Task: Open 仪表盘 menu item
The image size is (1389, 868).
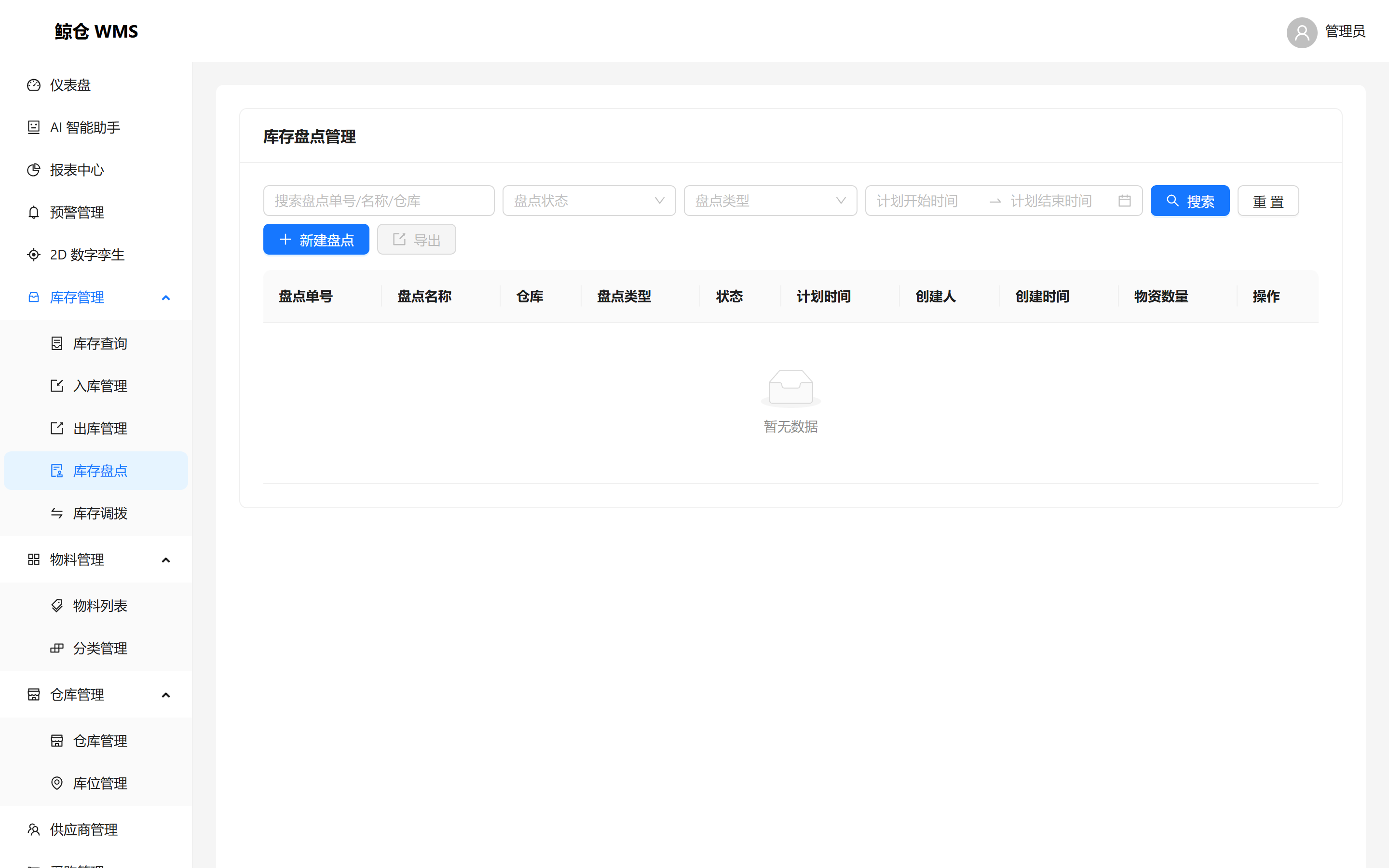Action: coord(96,85)
